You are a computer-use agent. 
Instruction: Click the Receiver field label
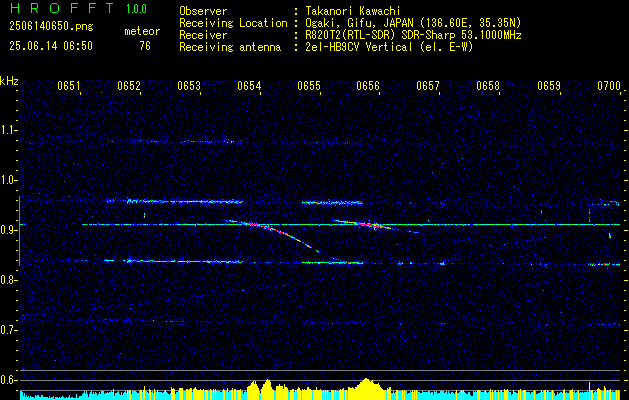[x=203, y=35]
